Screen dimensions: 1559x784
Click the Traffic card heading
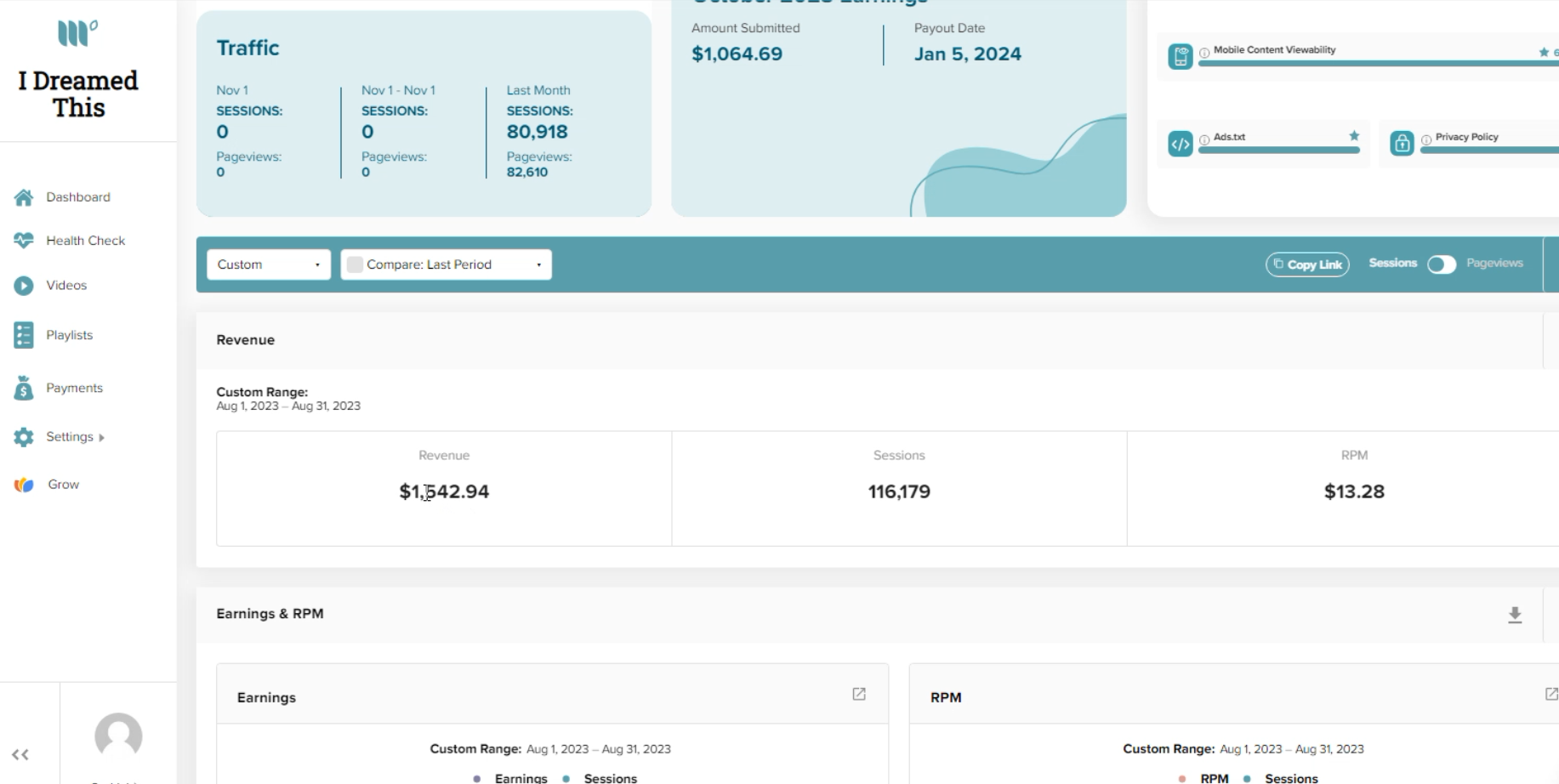248,48
